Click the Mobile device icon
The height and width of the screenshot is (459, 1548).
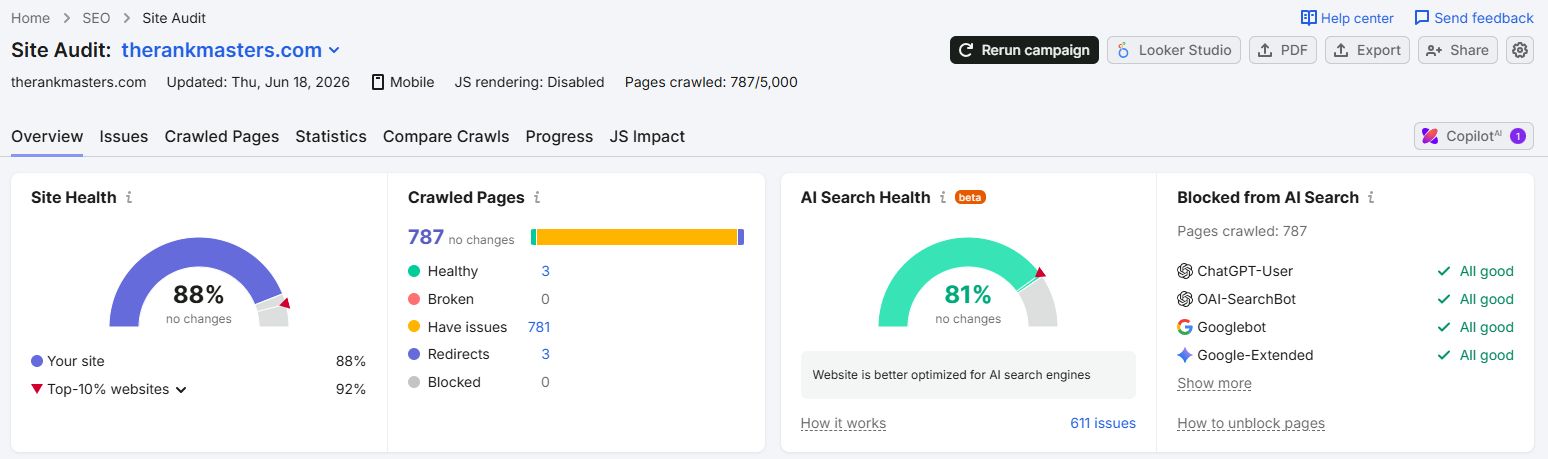click(x=378, y=82)
